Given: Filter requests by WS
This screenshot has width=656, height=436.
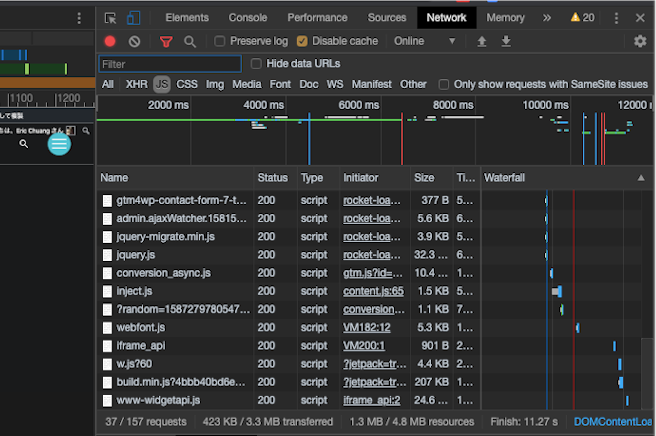Looking at the screenshot, I should coord(335,85).
